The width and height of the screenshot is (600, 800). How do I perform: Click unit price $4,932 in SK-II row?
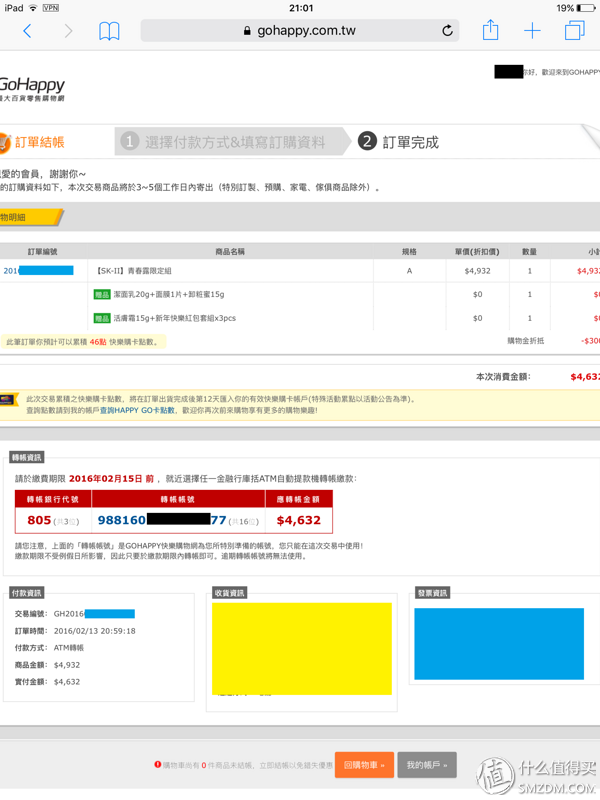tap(478, 271)
